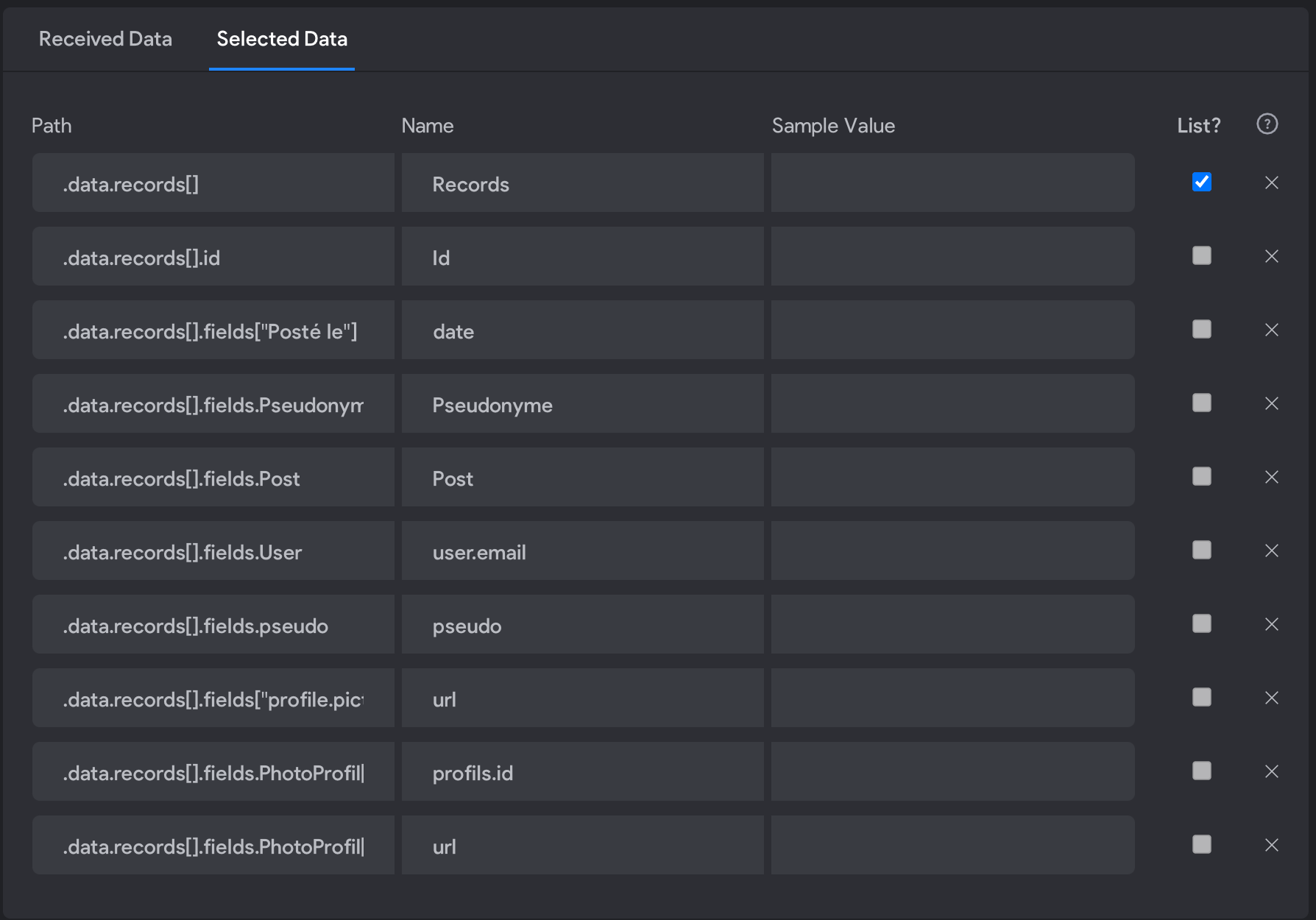Edit the fields.pseudo path field
Image resolution: width=1316 pixels, height=920 pixels.
tap(213, 624)
